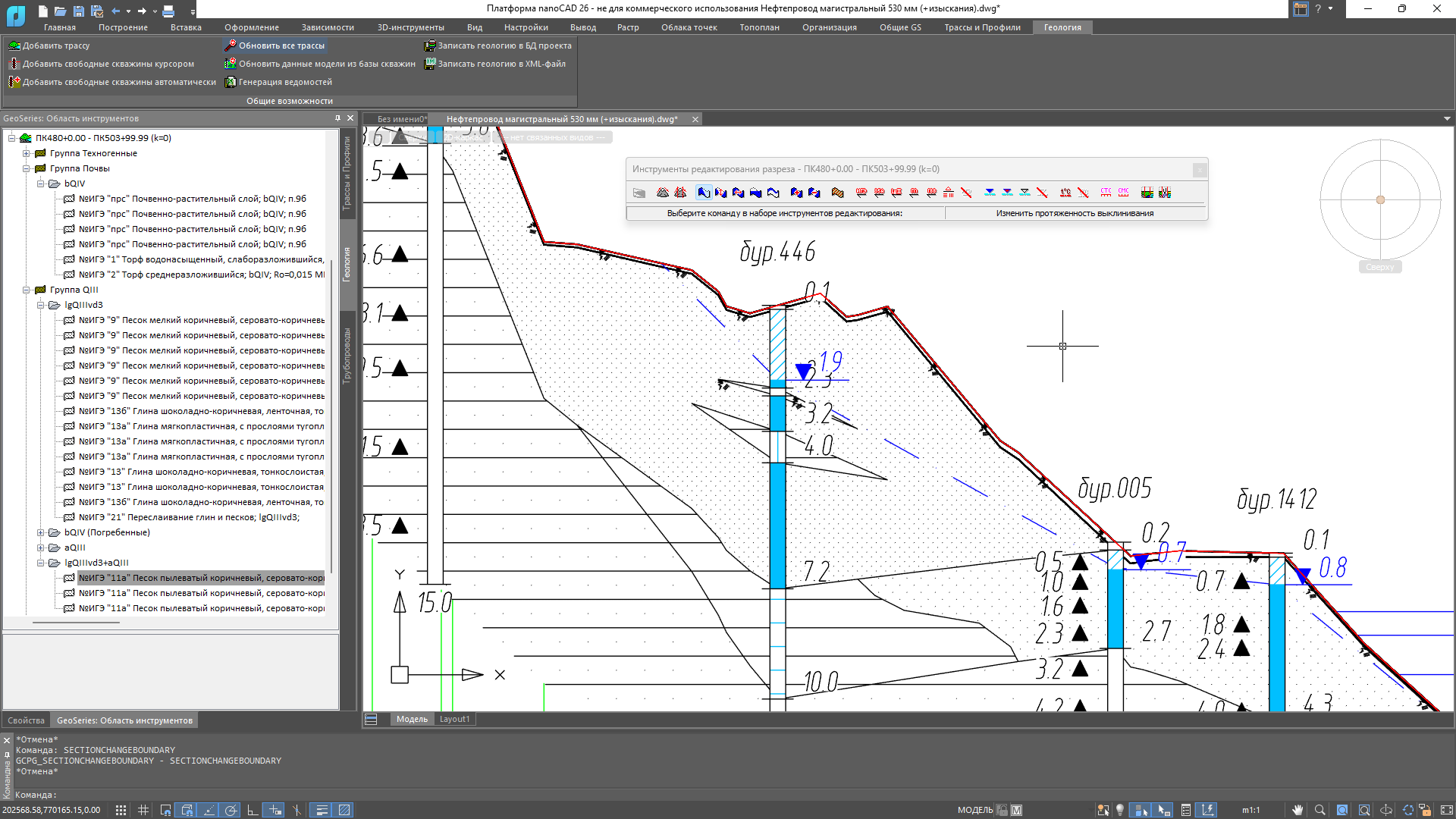The image size is (1456, 819).
Task: Select ИГЭ 21 'Переслаивание глин и песков' row
Action: 182,517
